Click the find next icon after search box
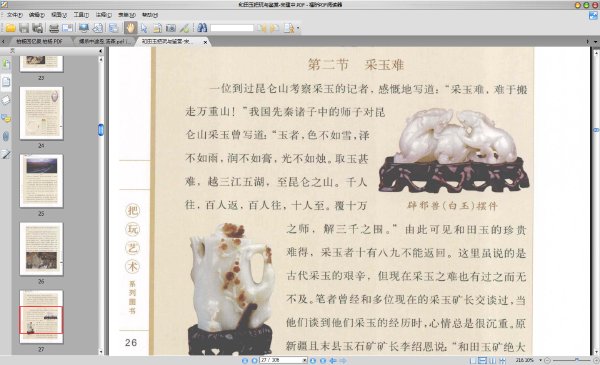The height and width of the screenshot is (365, 600). [274, 28]
